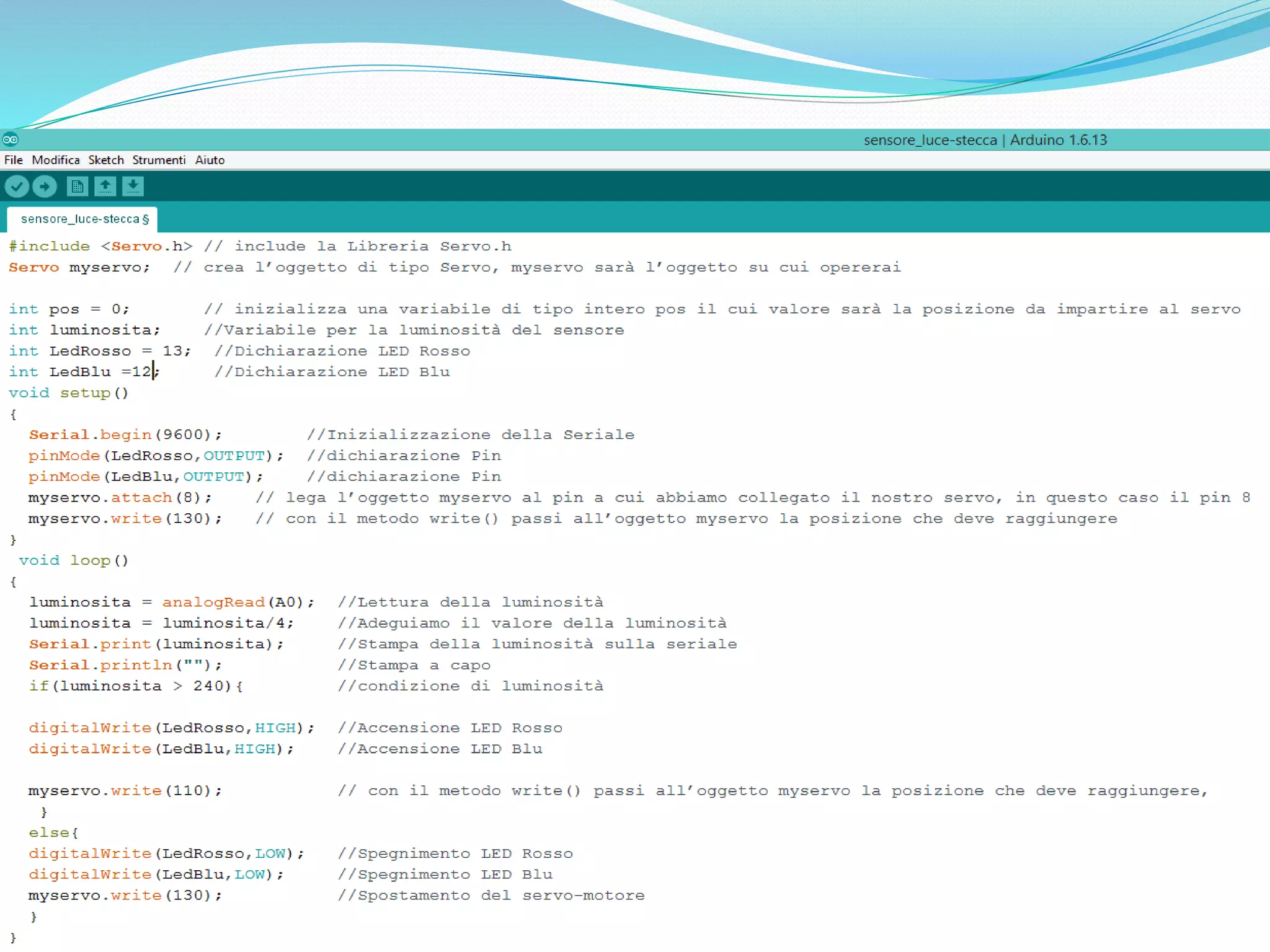Click the if(luminosita > 240) condition
Screen dimensions: 1270x952
135,686
